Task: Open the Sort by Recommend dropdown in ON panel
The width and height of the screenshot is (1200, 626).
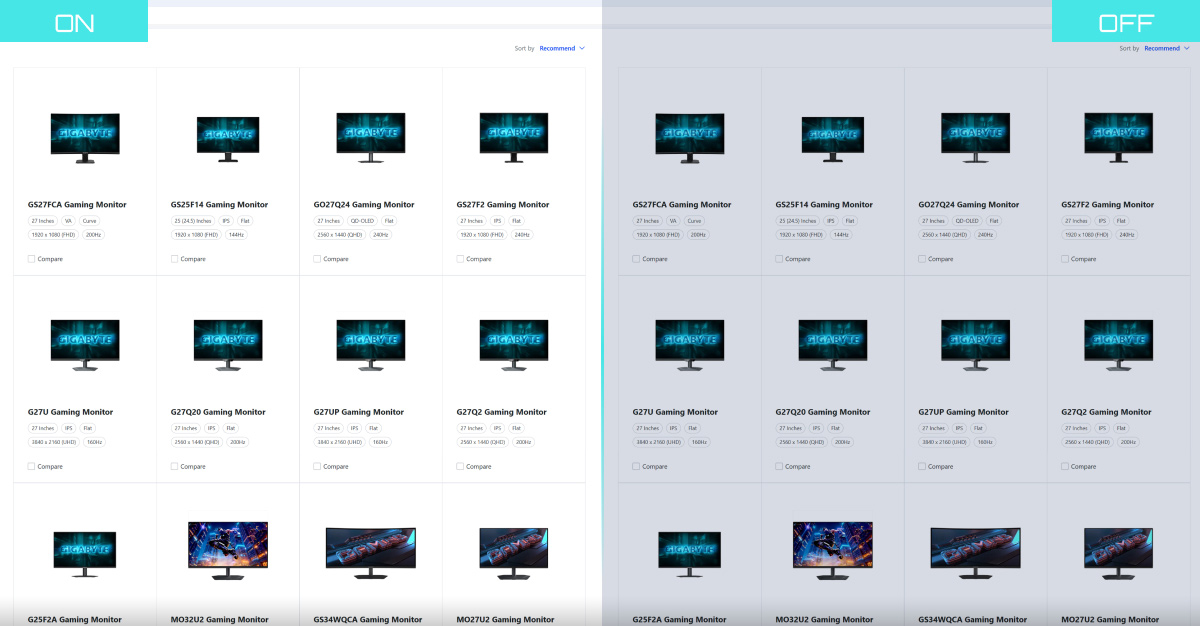Action: point(558,48)
